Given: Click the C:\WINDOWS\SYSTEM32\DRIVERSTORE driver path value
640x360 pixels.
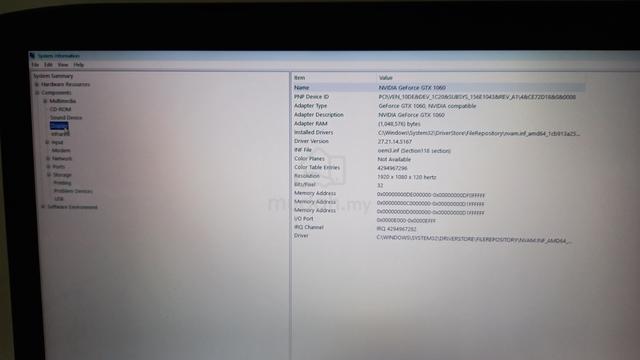Looking at the screenshot, I should tap(474, 239).
